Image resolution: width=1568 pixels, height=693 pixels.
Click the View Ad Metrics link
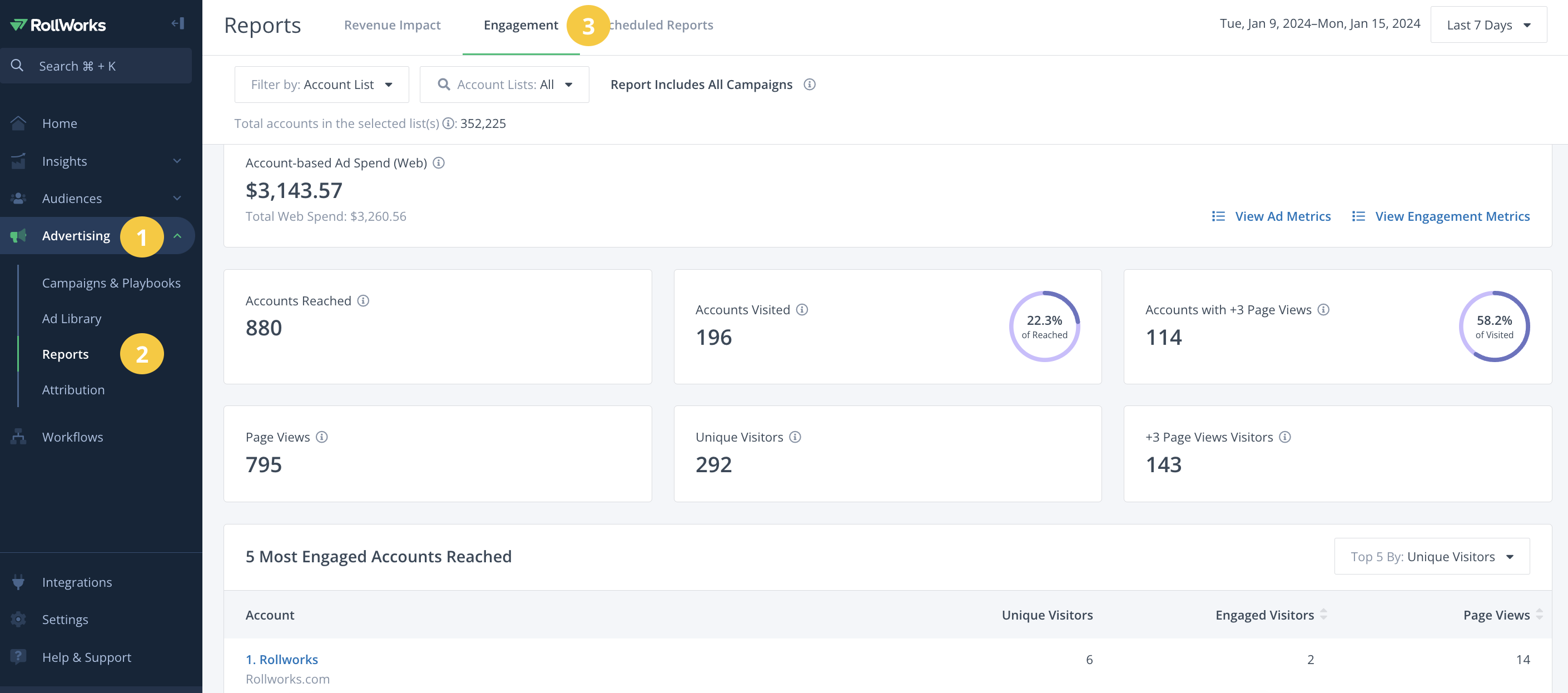pyautogui.click(x=1283, y=216)
